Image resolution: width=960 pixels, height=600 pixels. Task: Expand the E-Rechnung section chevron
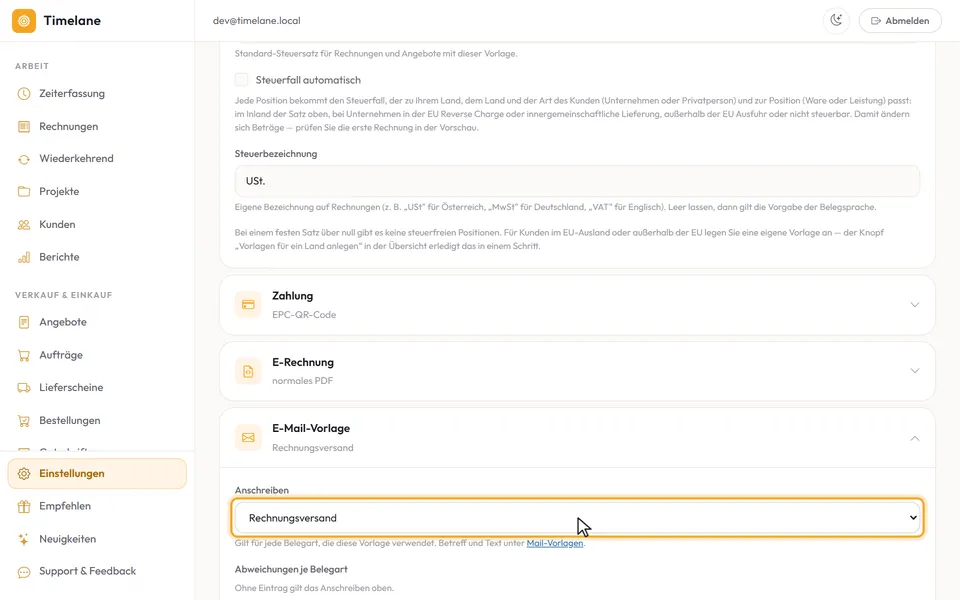[x=915, y=370]
